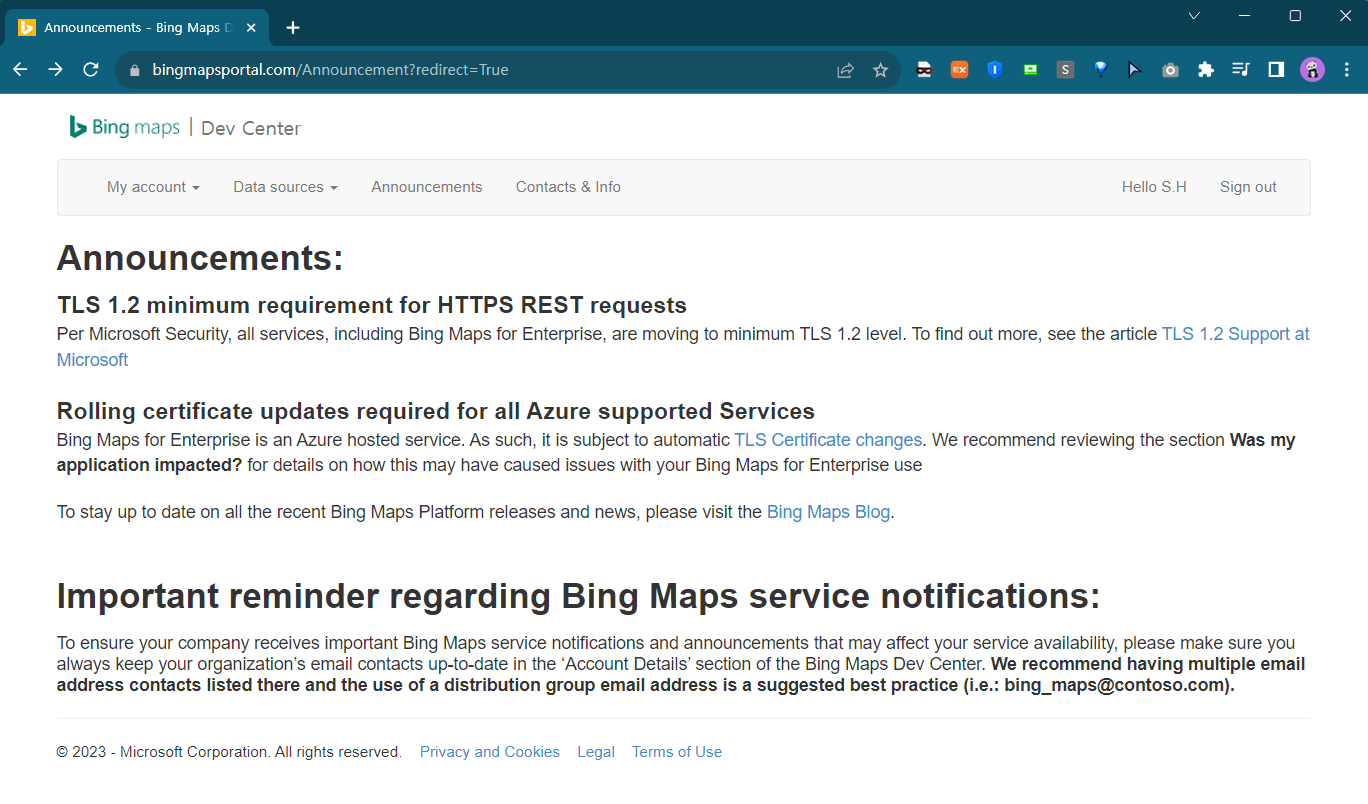Click the Rolling certificate updates heading
This screenshot has width=1368, height=804.
(436, 411)
